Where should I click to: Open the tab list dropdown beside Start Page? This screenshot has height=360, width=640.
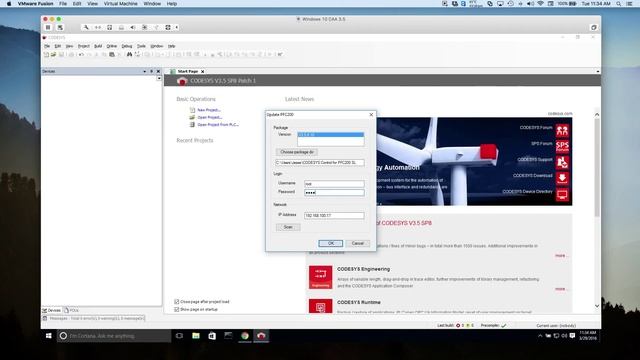coord(598,71)
